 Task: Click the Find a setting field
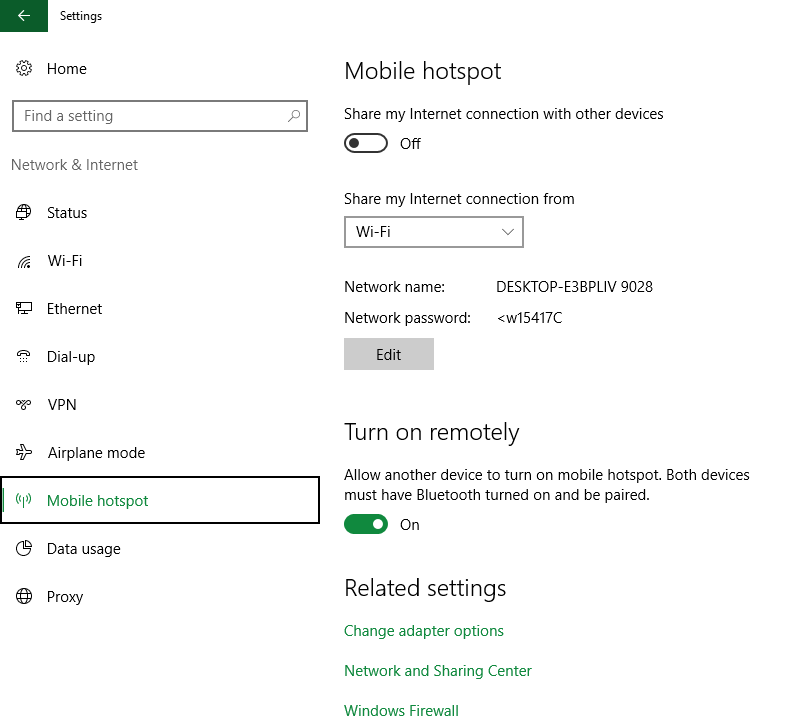pos(160,116)
